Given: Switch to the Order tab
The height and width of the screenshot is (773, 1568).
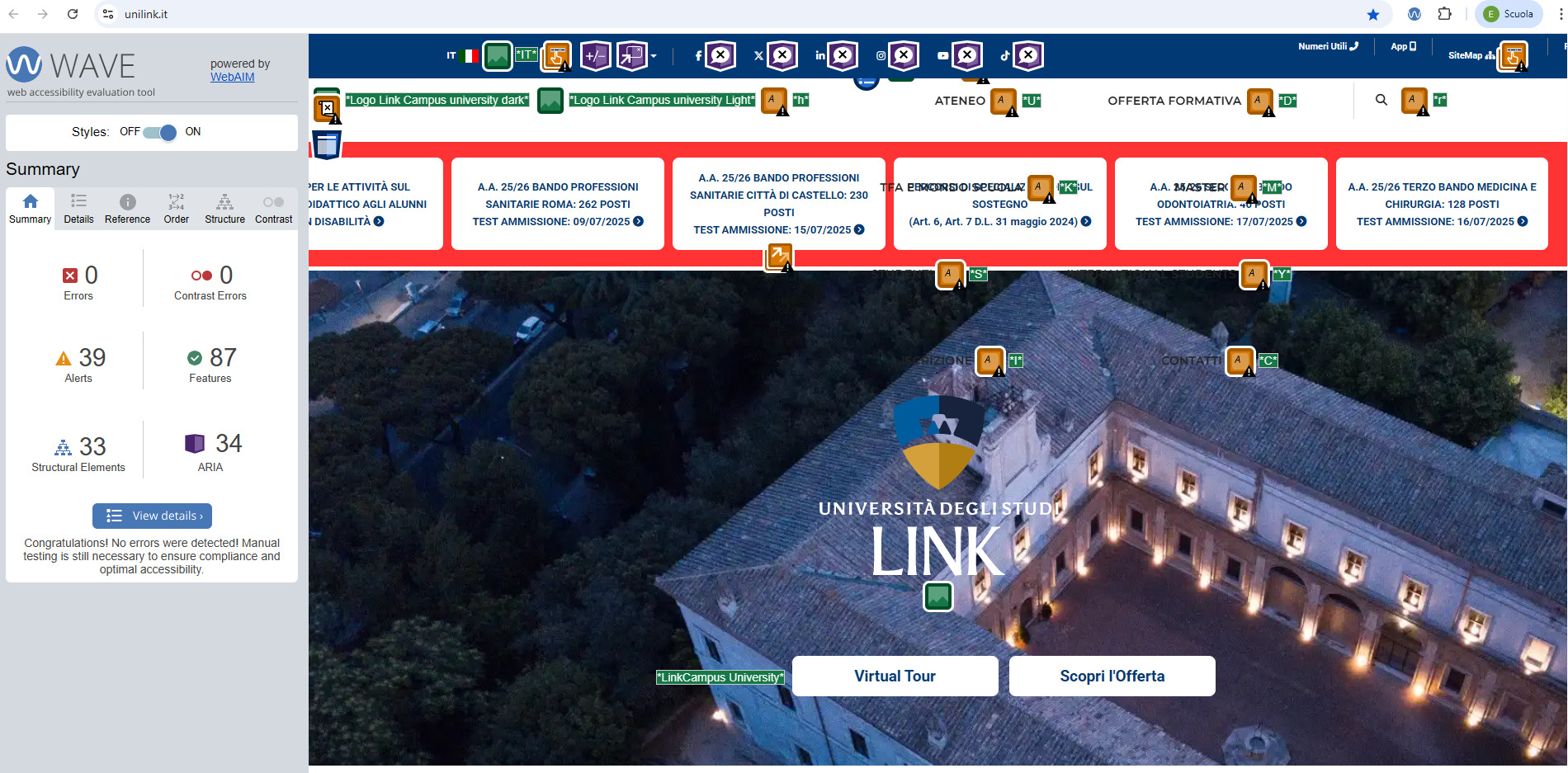Looking at the screenshot, I should pyautogui.click(x=176, y=209).
